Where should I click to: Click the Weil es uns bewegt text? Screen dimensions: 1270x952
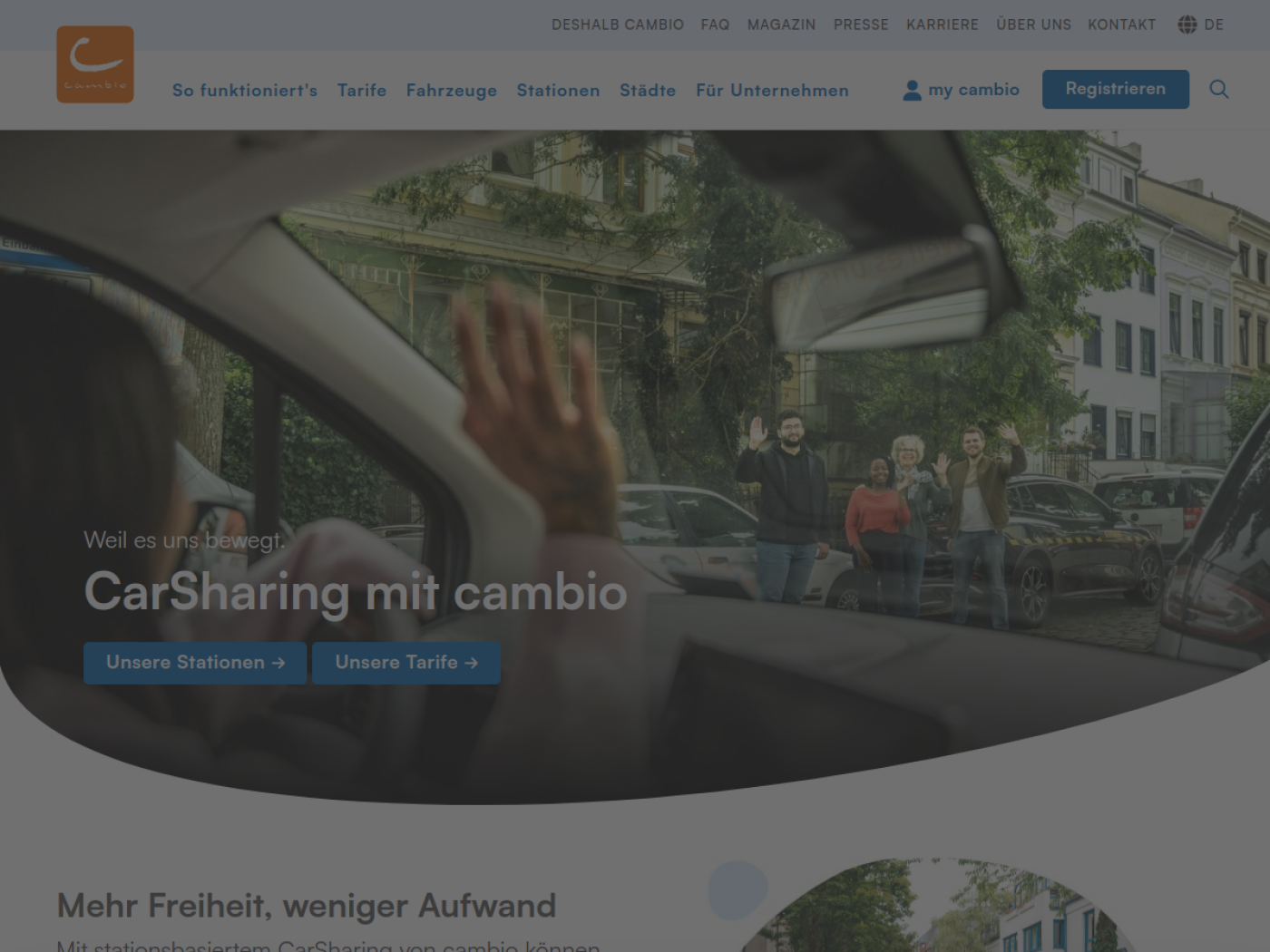click(x=184, y=540)
